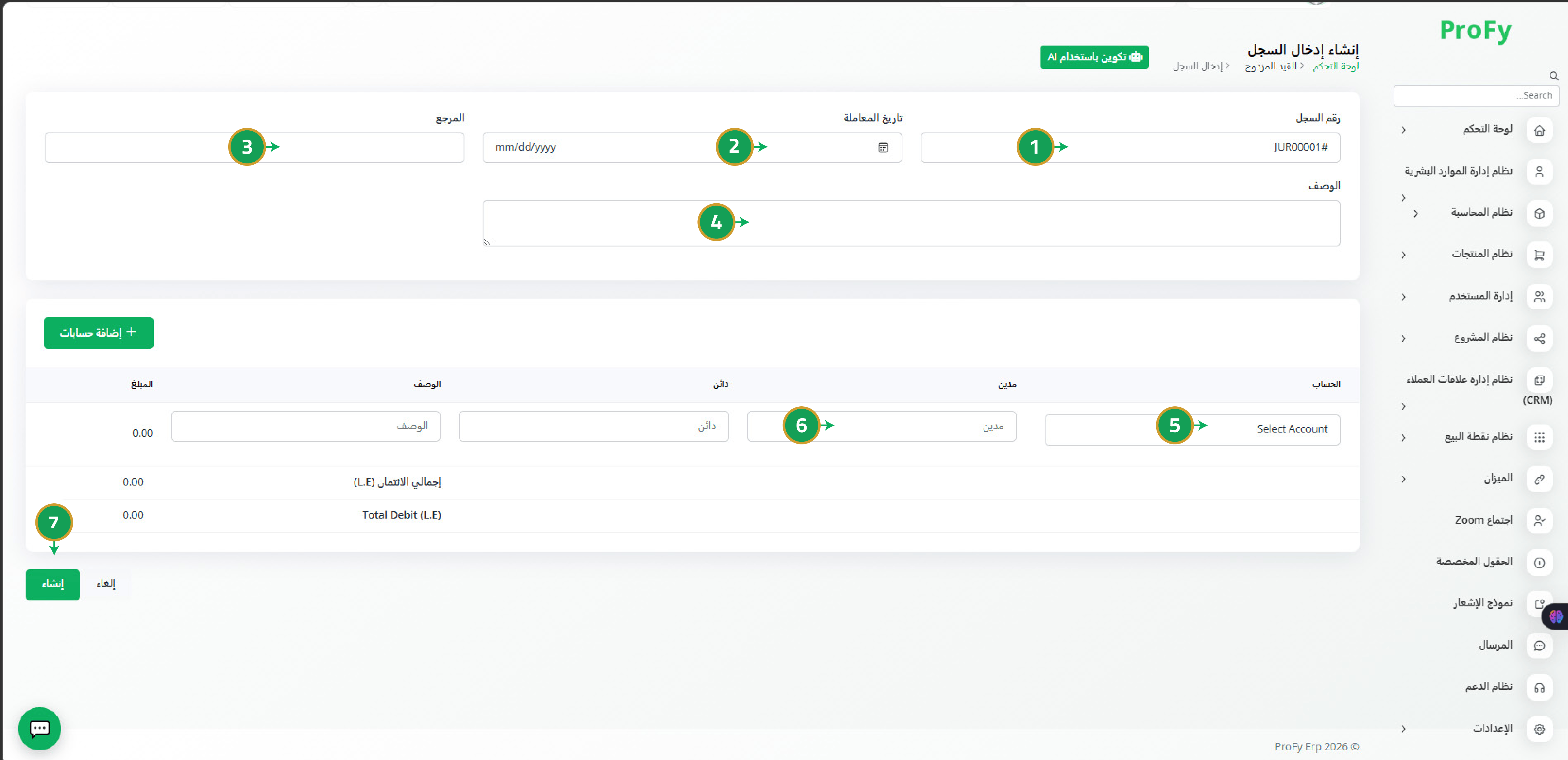The image size is (1568, 760).
Task: Click the 'ProFy Erp 2026 ©' footer text
Action: 1317,747
